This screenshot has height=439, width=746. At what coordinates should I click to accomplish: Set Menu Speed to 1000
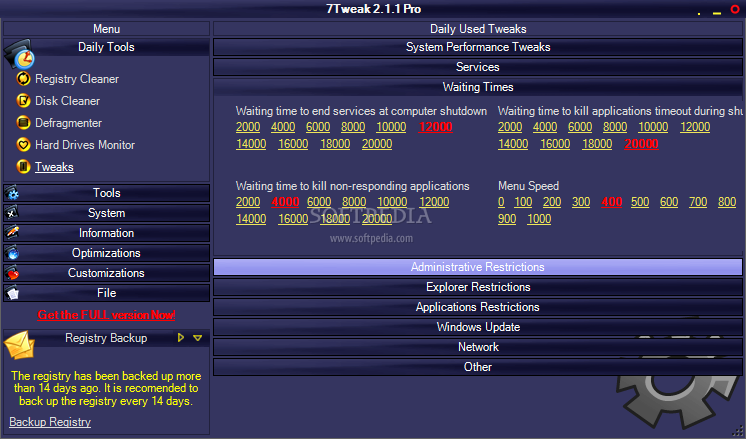click(539, 219)
